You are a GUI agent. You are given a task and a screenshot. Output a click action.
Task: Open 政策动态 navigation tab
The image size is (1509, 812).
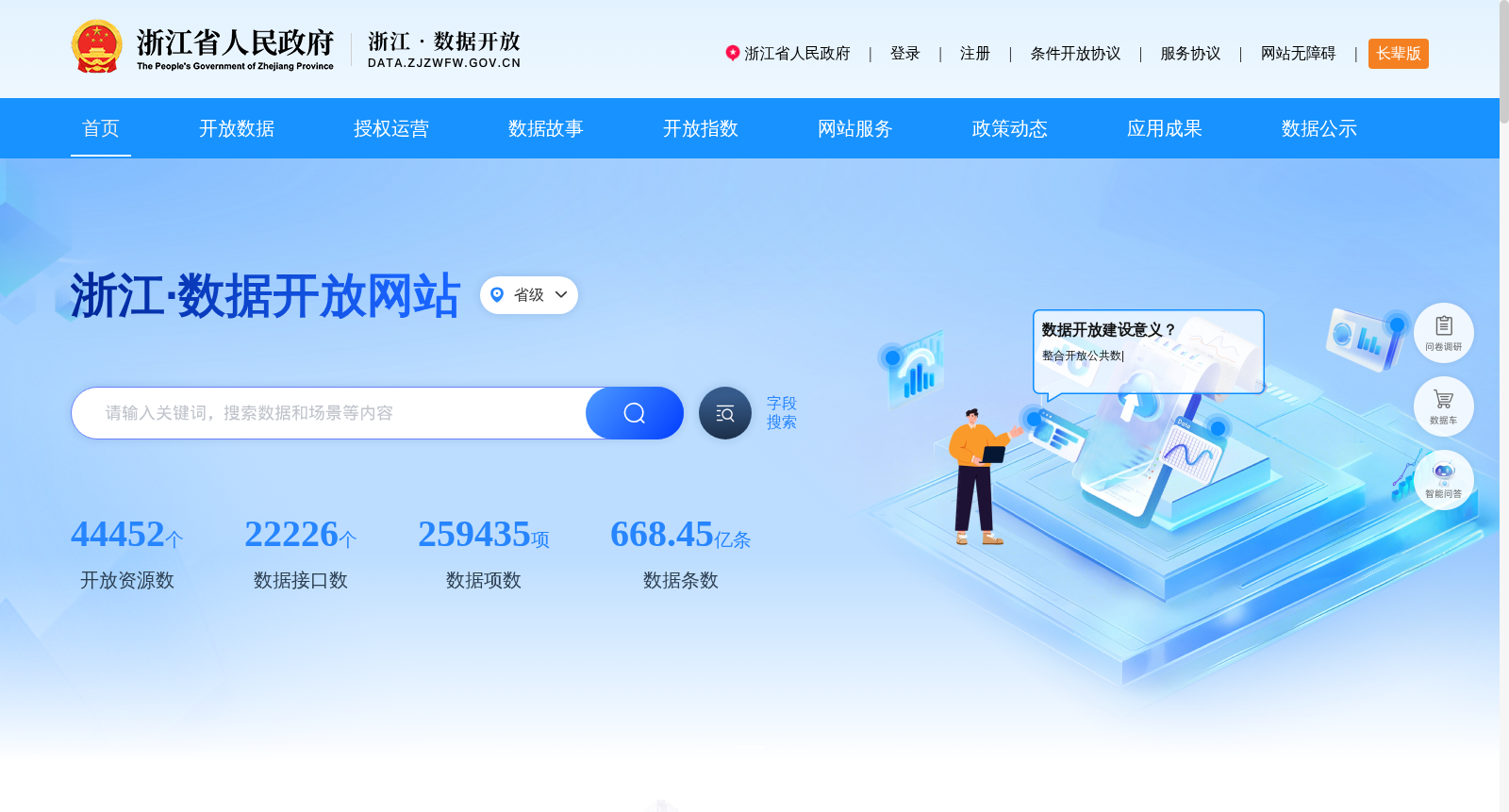click(1010, 128)
